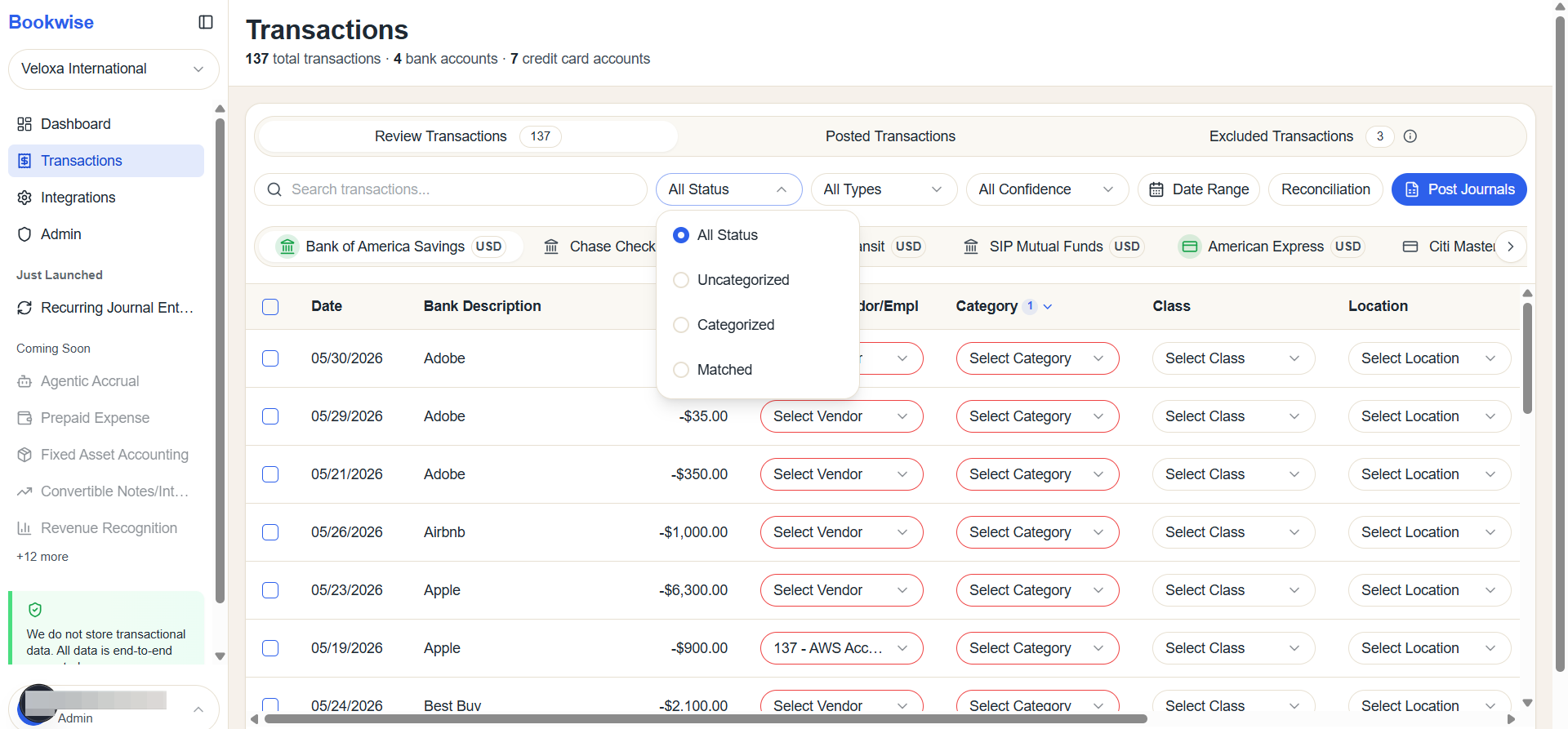Open Dashboard in the sidebar
This screenshot has width=1568, height=729.
[x=106, y=124]
